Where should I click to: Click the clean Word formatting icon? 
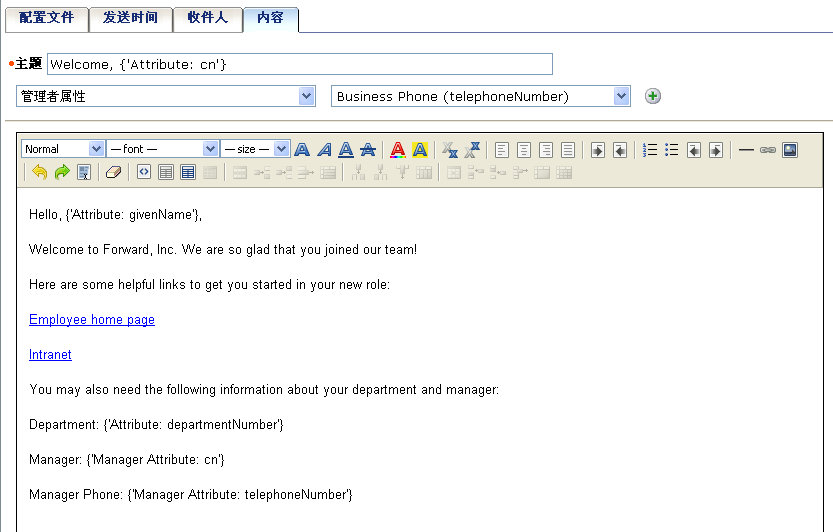[84, 172]
